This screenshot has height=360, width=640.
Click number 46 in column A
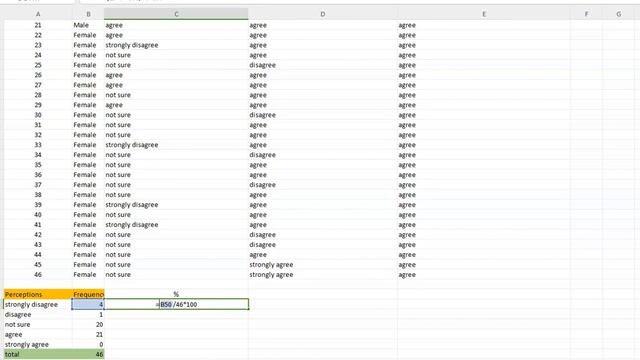[38, 275]
